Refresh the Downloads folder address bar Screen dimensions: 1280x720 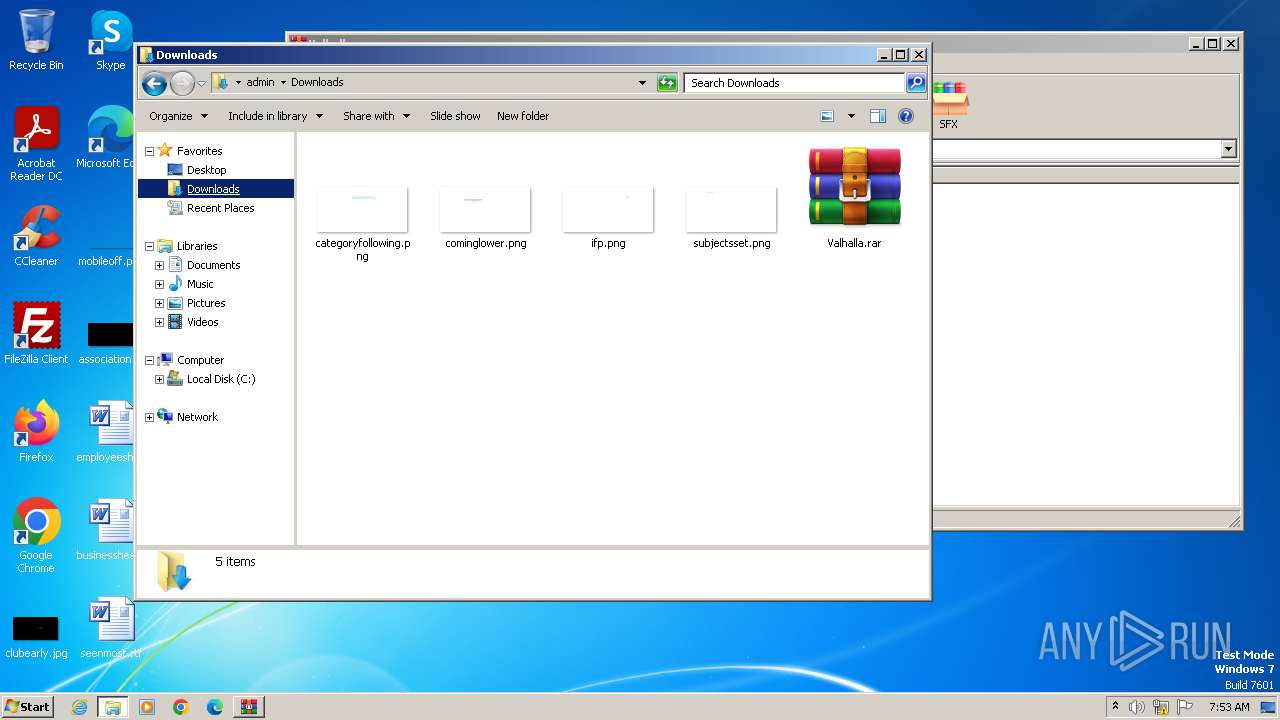[x=667, y=83]
